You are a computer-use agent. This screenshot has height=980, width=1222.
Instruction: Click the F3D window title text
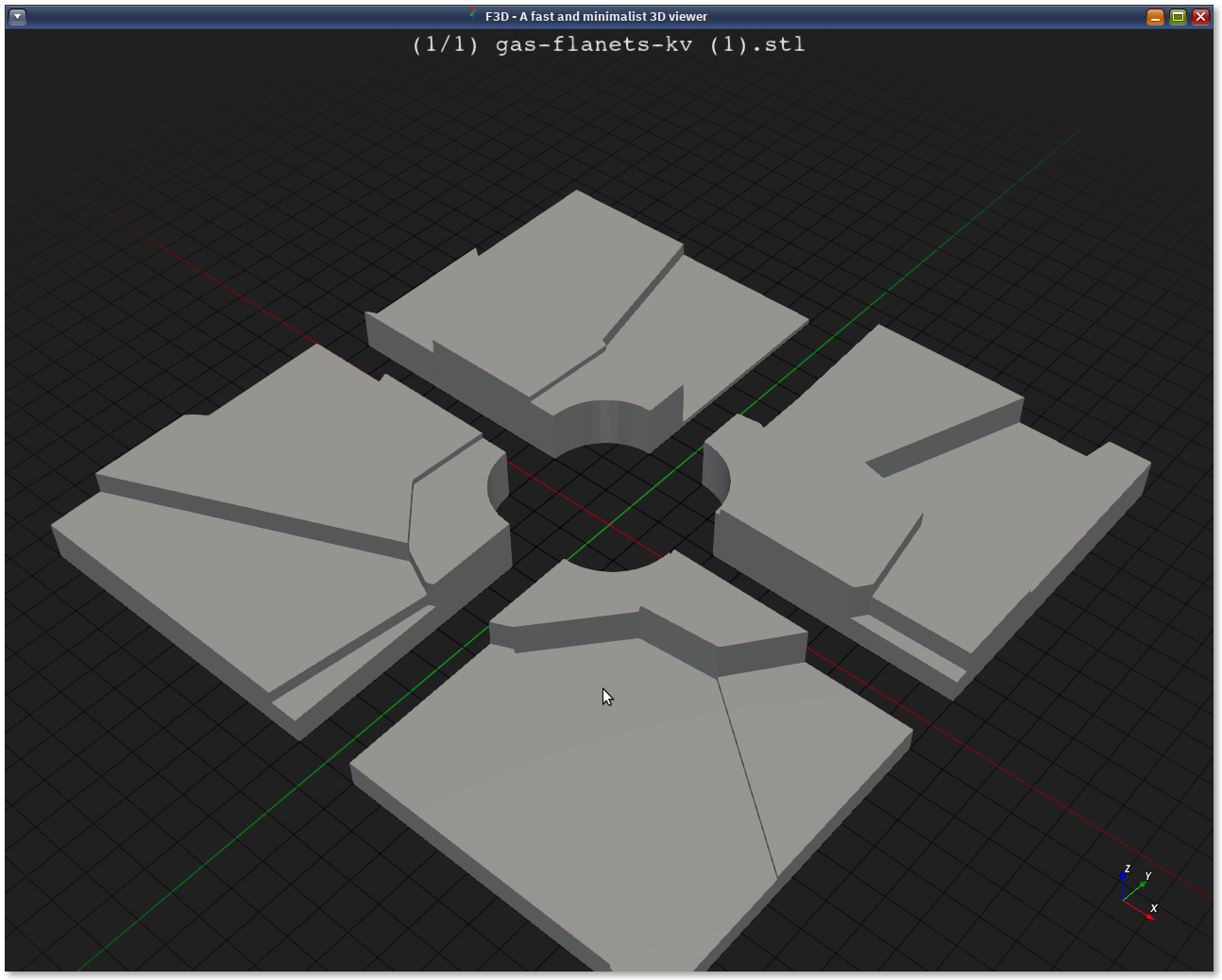click(x=596, y=16)
